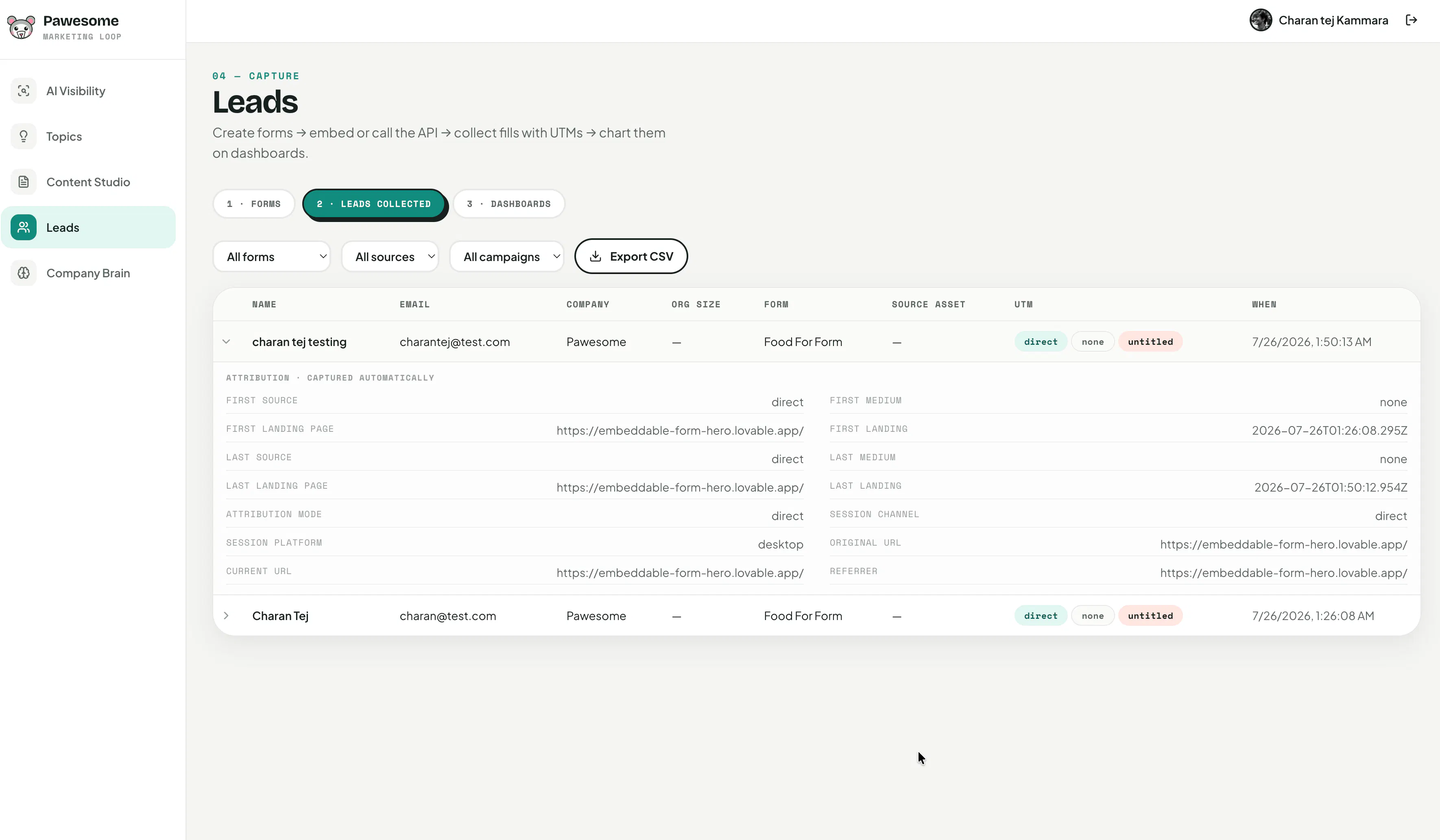Click the SOURCE ASSET column header
Viewport: 1440px width, 840px height.
[928, 305]
